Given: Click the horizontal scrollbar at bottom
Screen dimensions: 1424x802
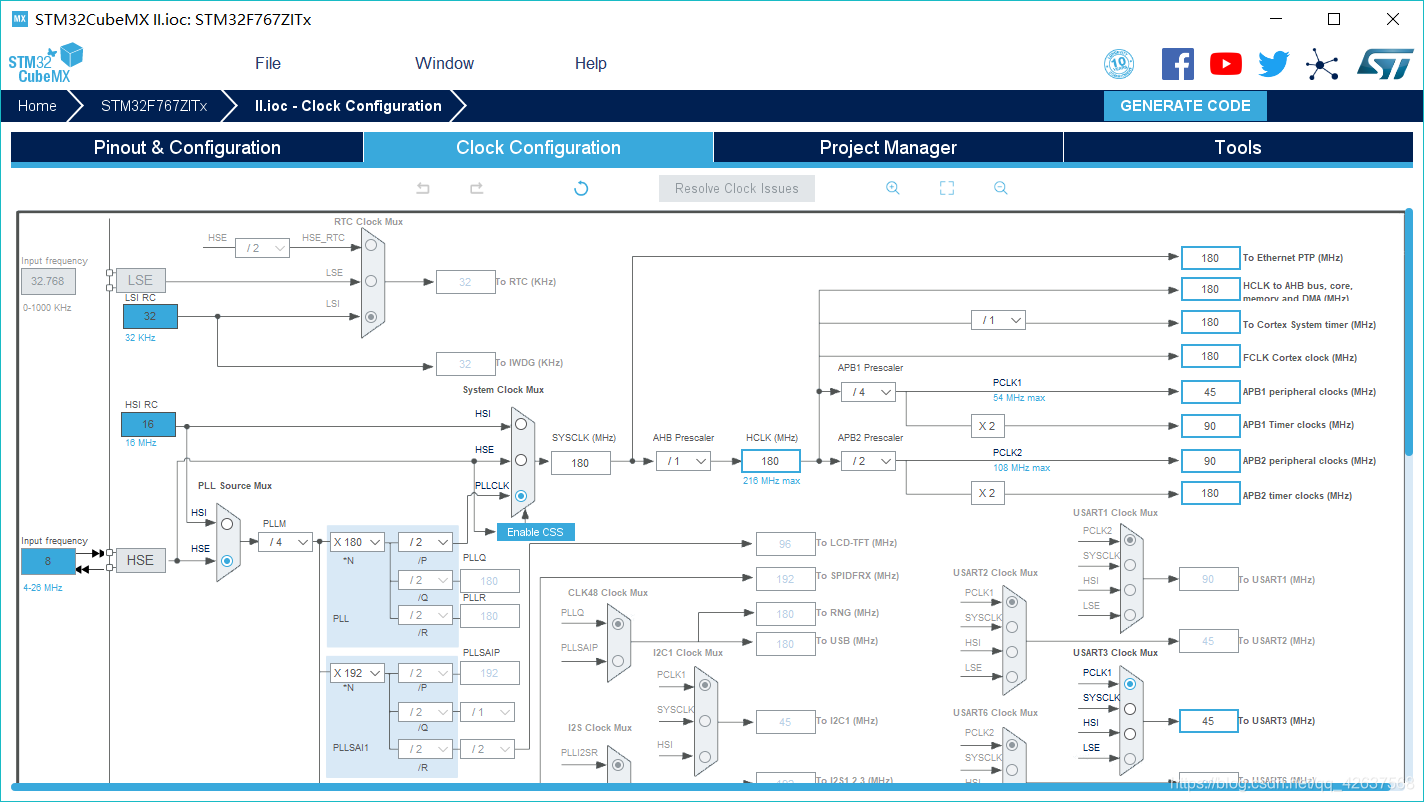Looking at the screenshot, I should coord(703,787).
